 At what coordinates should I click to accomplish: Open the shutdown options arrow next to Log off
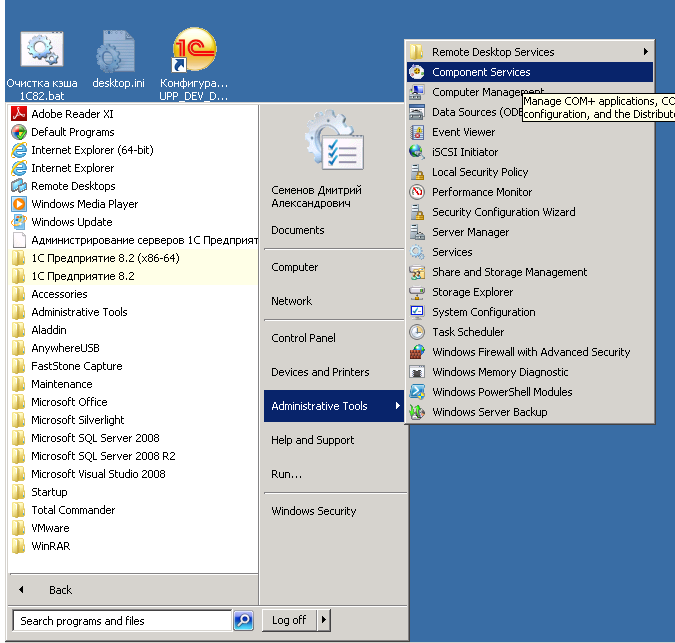pyautogui.click(x=324, y=620)
